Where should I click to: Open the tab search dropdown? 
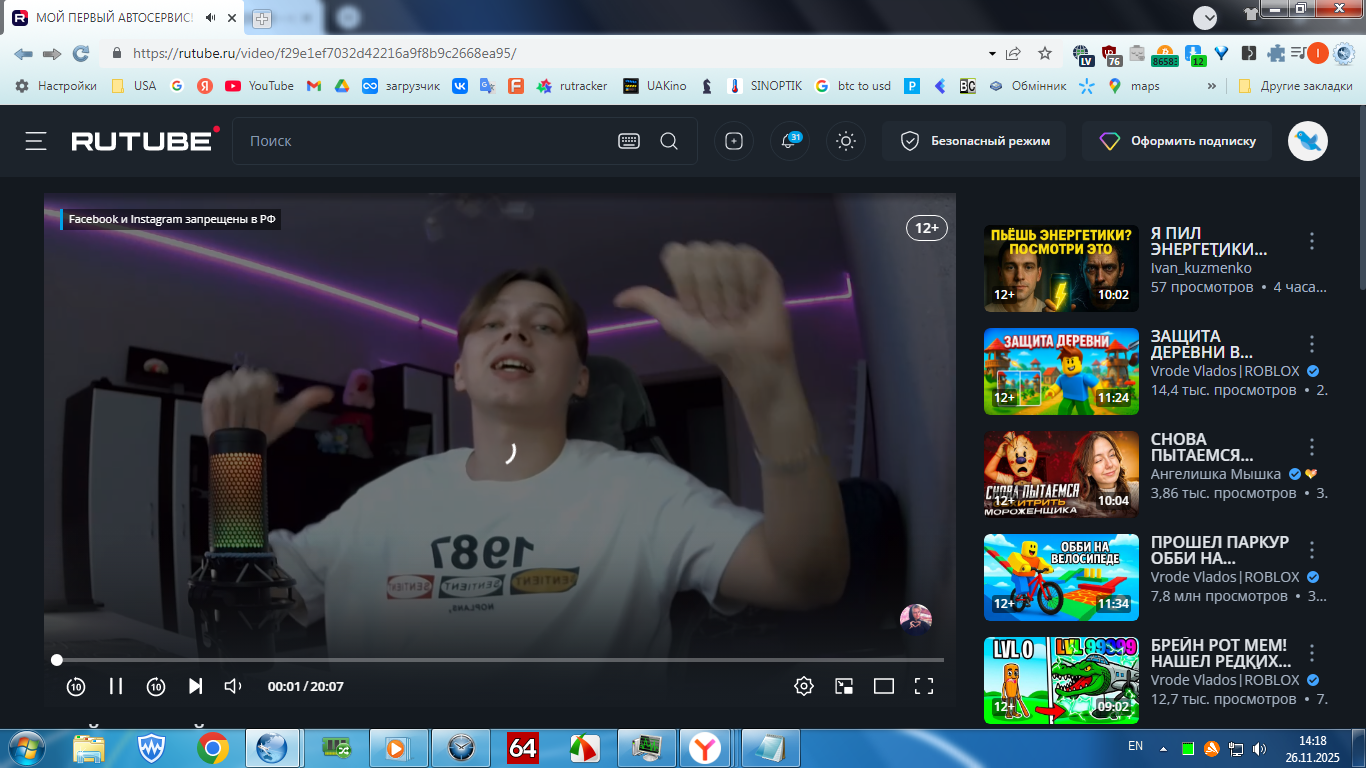coord(1205,17)
